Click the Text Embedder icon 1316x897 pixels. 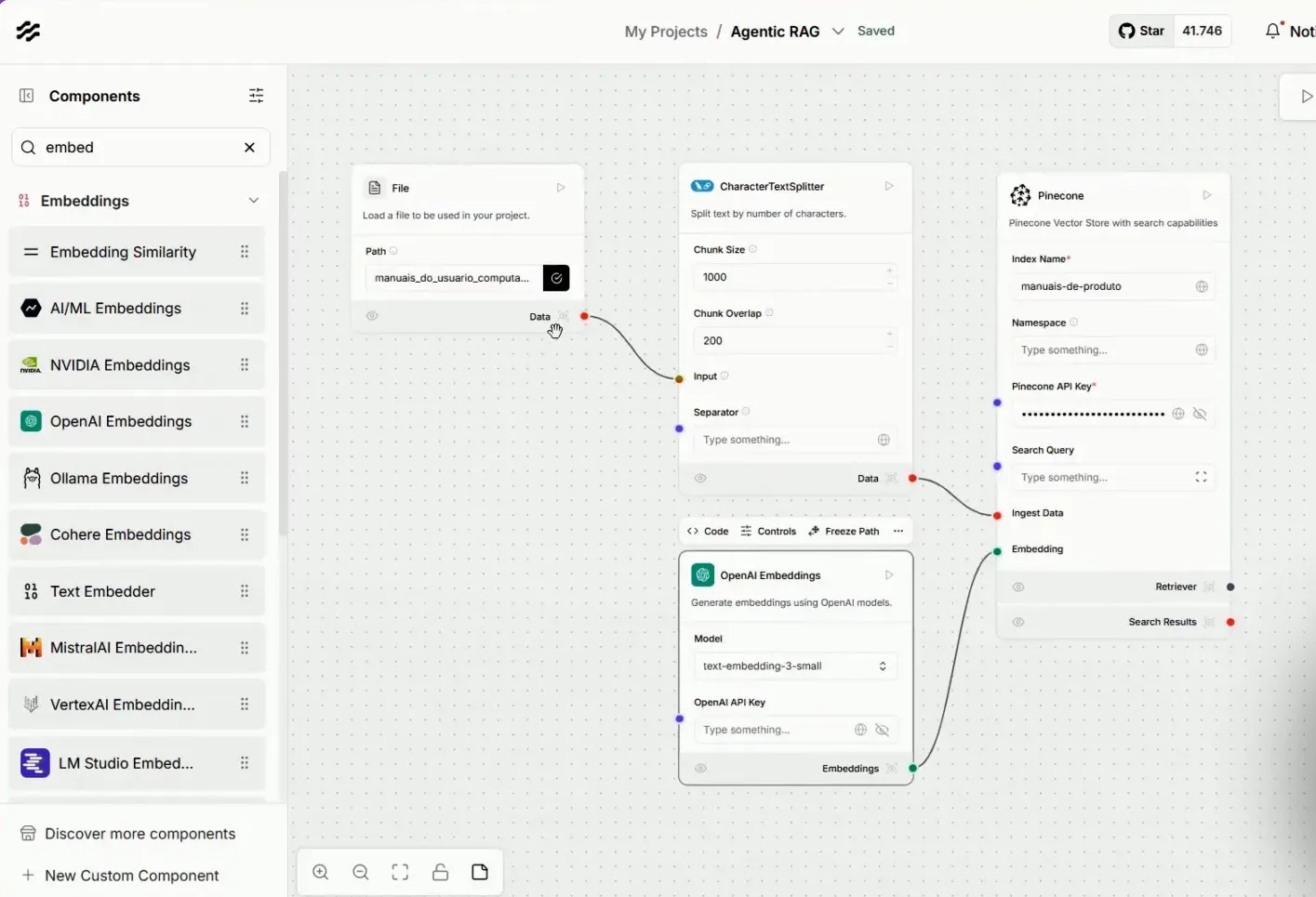(x=31, y=592)
